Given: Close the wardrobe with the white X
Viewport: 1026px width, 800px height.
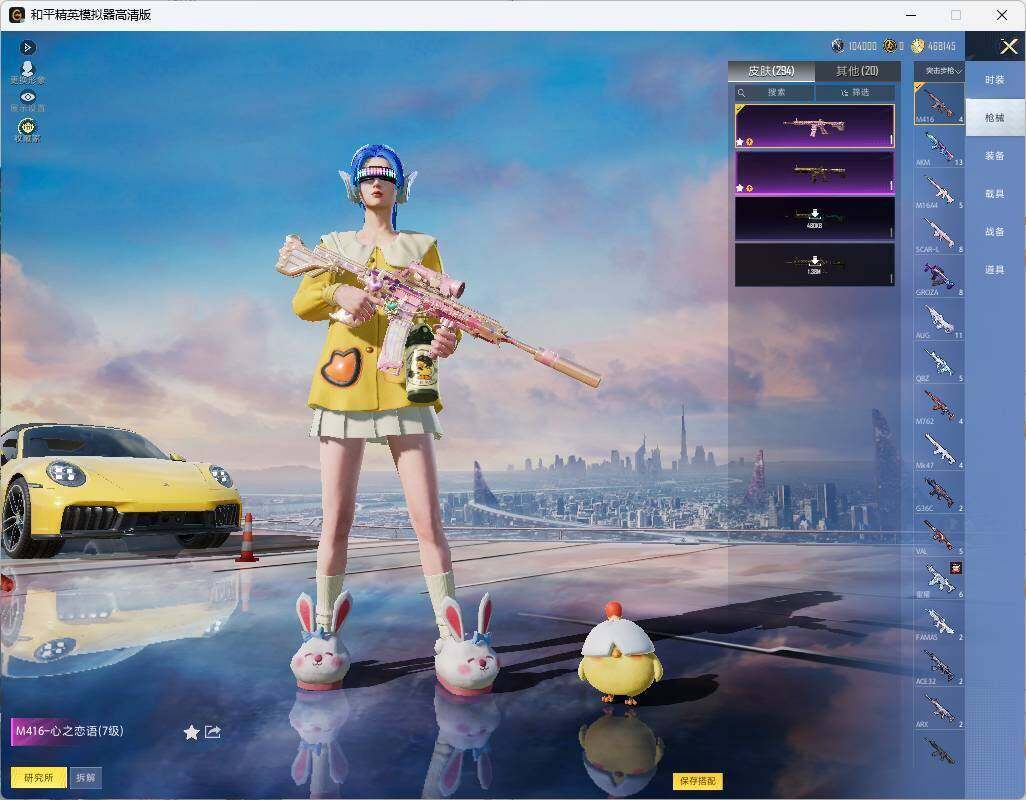Looking at the screenshot, I should tap(1008, 46).
